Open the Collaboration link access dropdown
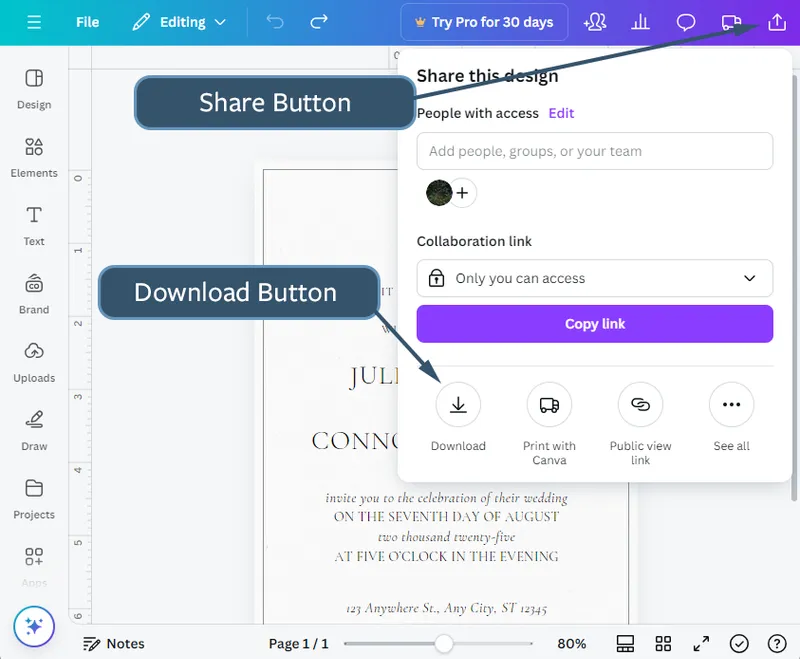 [594, 278]
